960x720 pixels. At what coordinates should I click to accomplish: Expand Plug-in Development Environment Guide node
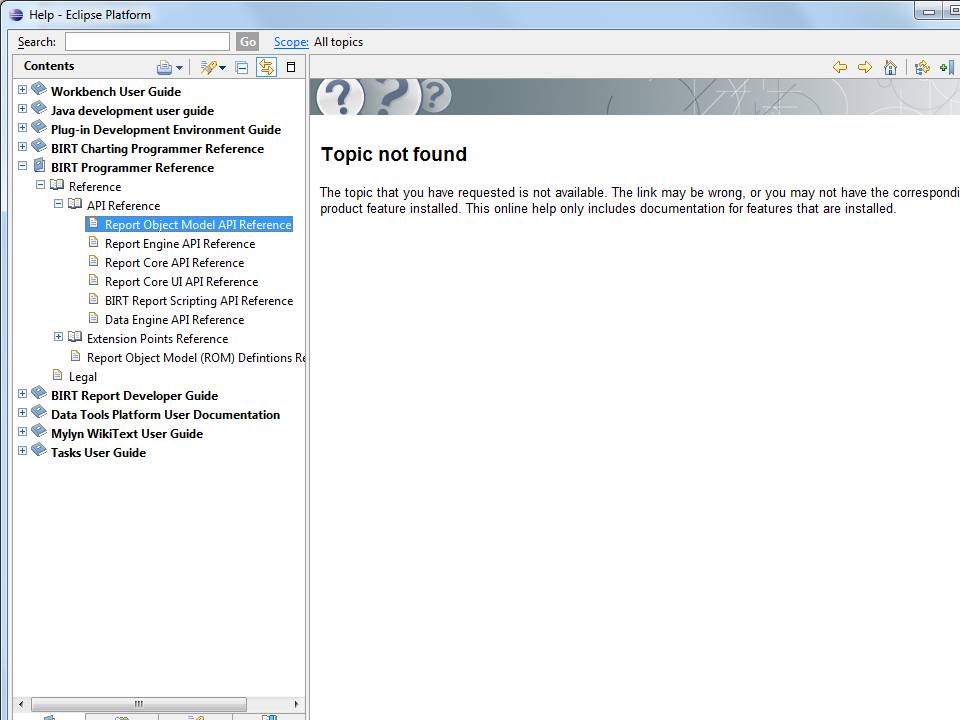click(23, 127)
